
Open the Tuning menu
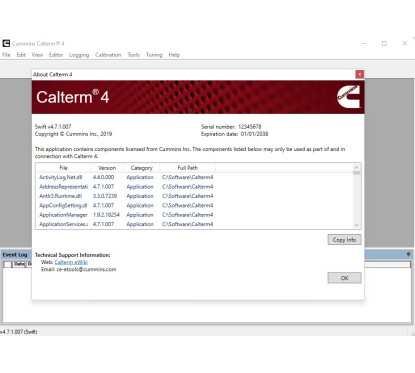point(154,55)
